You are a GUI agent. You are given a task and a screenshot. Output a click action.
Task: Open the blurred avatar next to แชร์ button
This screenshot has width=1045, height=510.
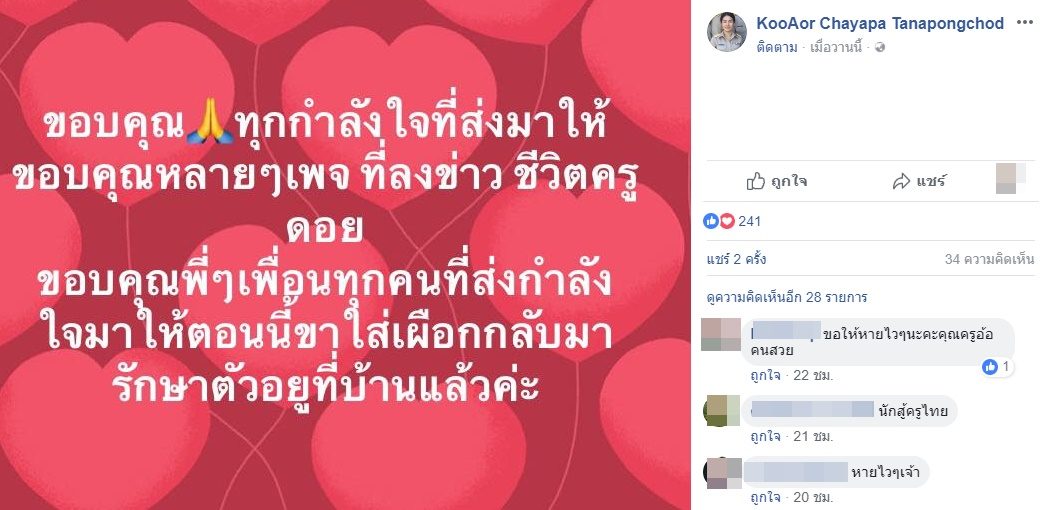pos(1006,179)
